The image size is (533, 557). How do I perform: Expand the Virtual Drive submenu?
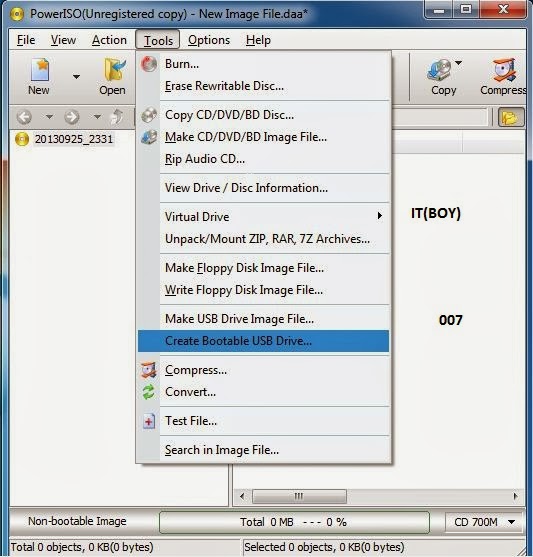(x=263, y=217)
